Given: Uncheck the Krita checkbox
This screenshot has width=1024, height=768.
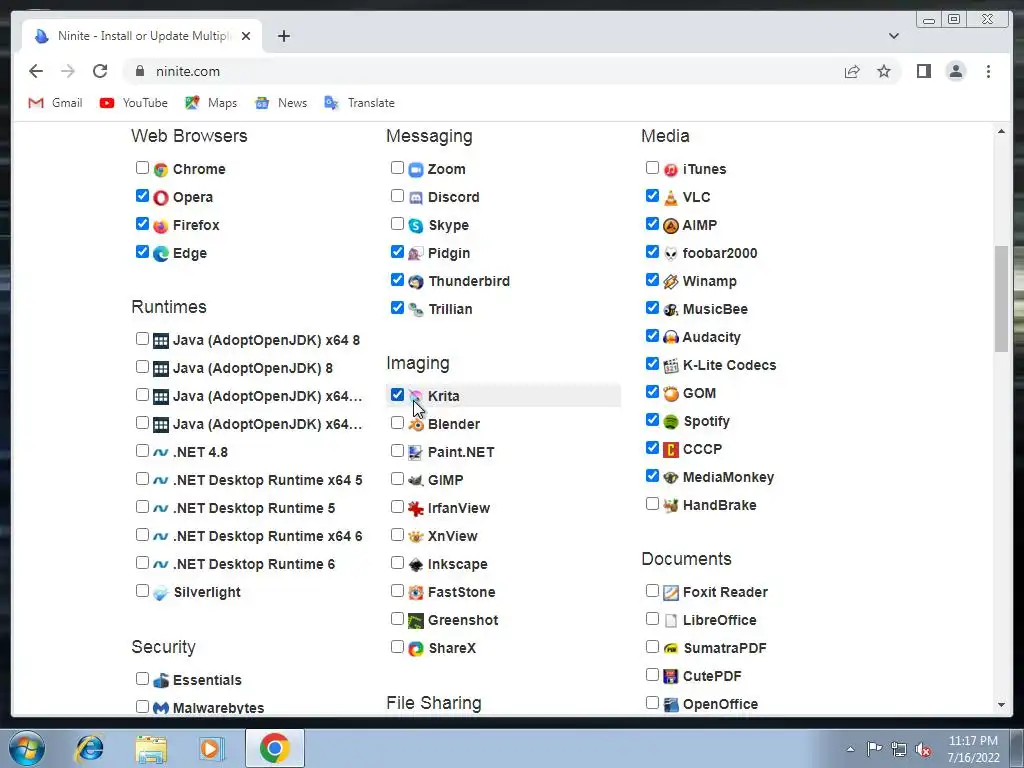Looking at the screenshot, I should point(397,394).
